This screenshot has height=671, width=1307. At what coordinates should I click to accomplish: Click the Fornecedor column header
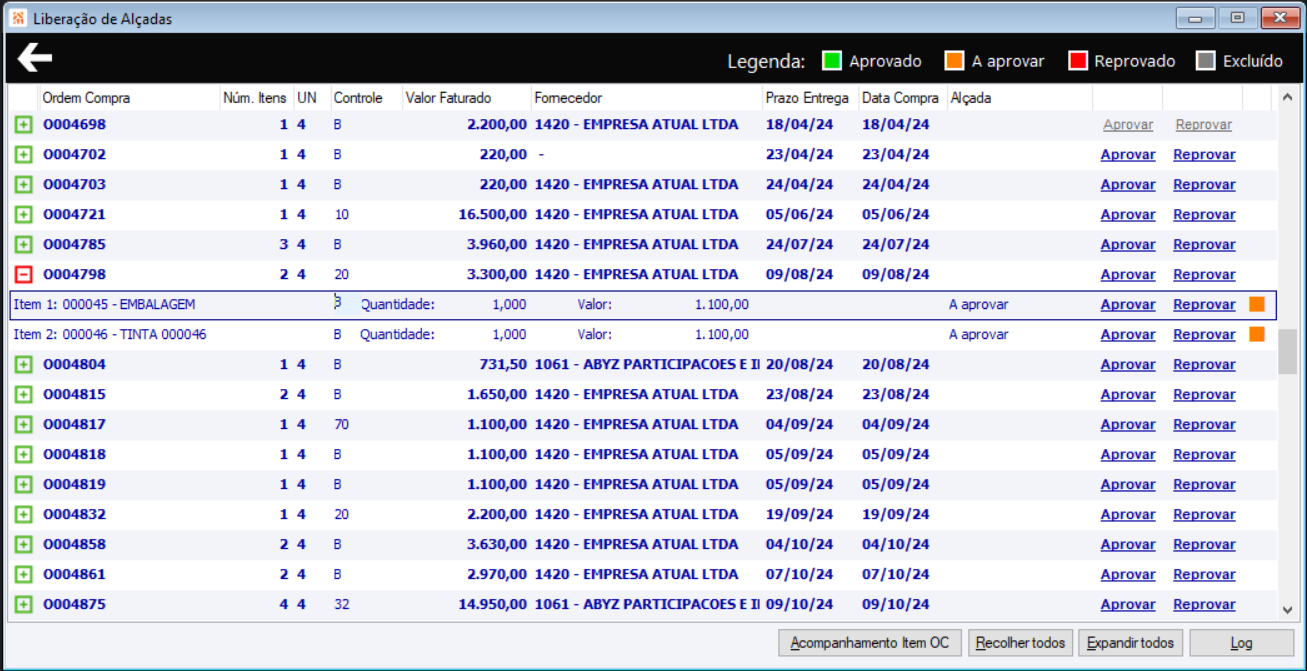point(646,98)
